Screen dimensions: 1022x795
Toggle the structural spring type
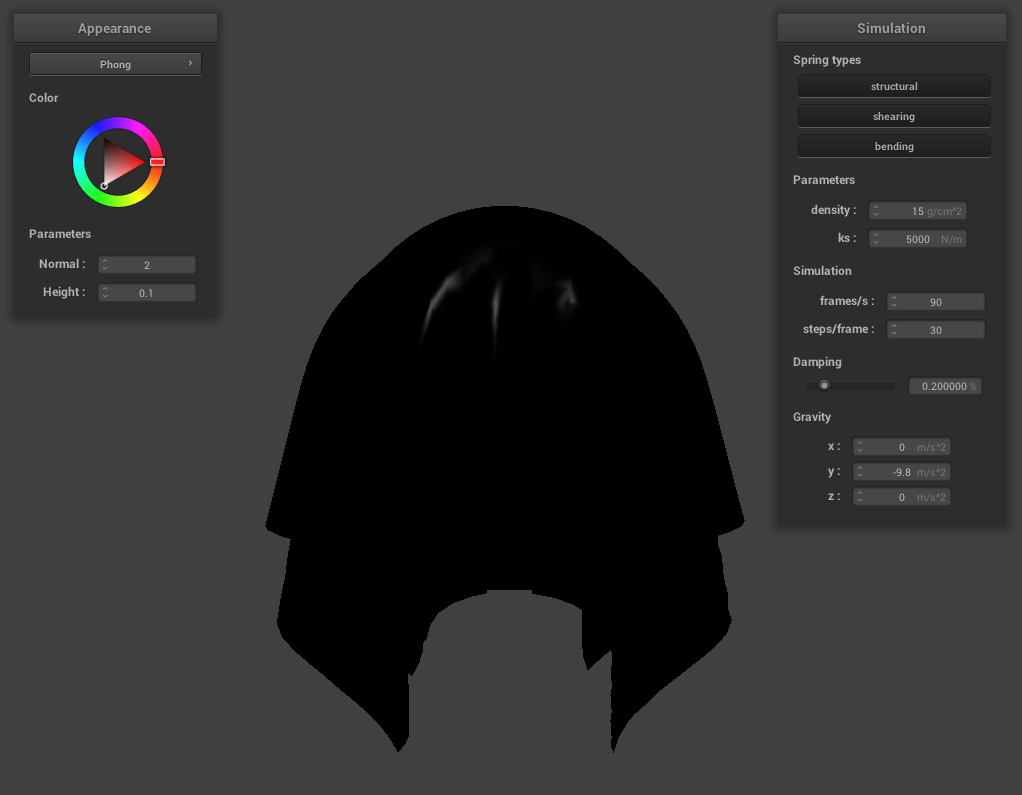[894, 86]
